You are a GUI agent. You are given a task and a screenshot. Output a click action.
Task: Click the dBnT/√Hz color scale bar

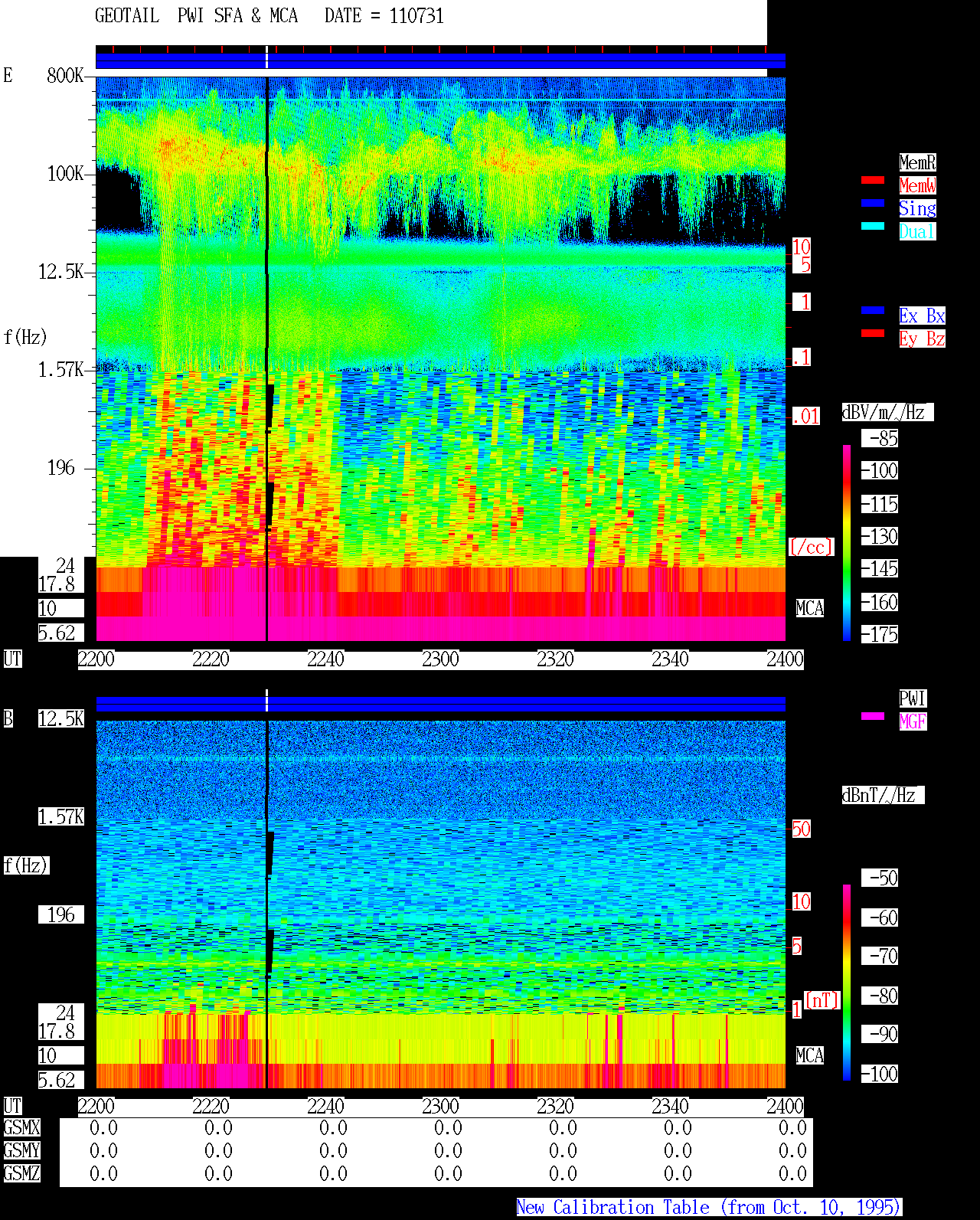coord(847,983)
